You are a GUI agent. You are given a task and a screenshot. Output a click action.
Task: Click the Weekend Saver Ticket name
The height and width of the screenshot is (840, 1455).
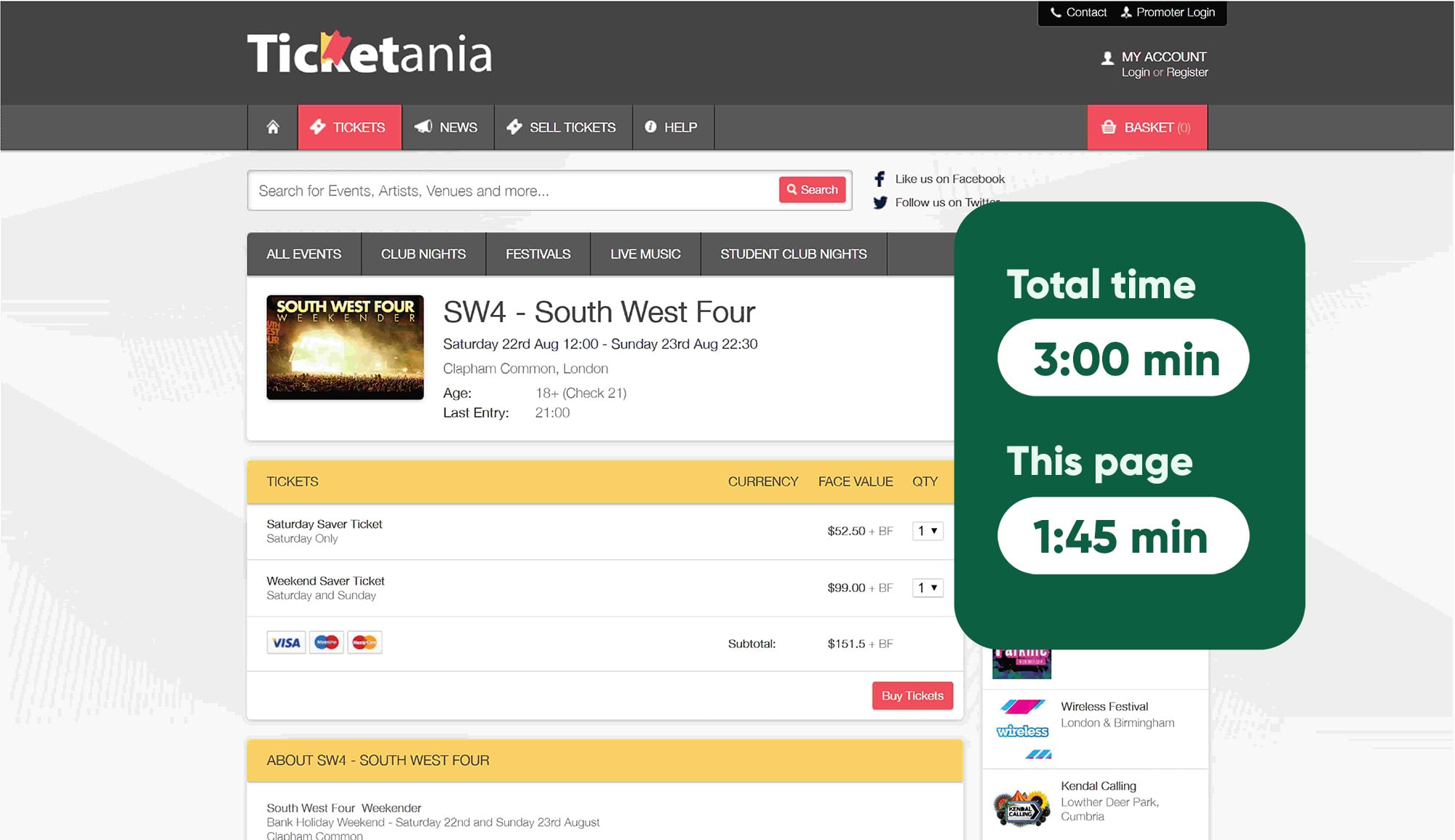[x=325, y=580]
